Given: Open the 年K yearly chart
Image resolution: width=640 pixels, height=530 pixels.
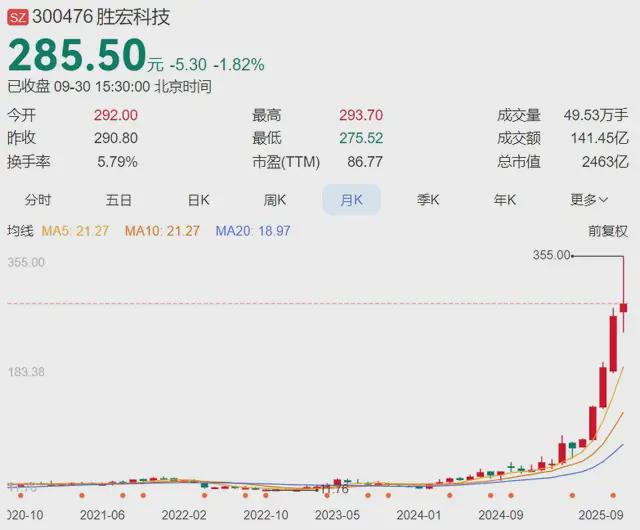Looking at the screenshot, I should (504, 200).
